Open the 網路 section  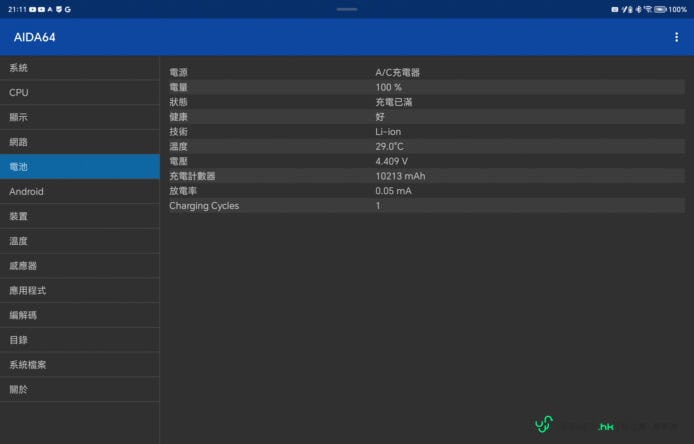tap(80, 142)
